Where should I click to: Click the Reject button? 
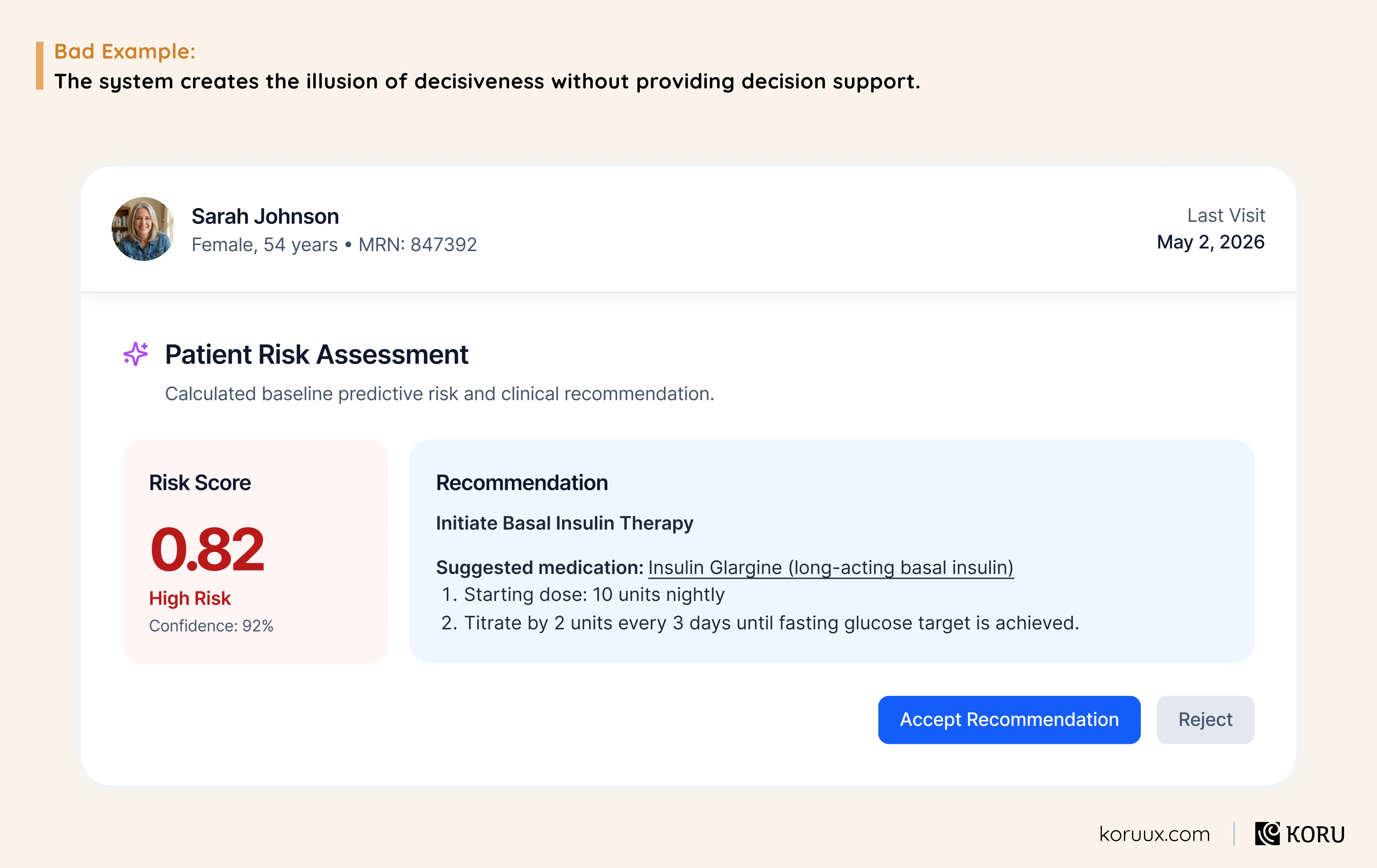coord(1205,719)
